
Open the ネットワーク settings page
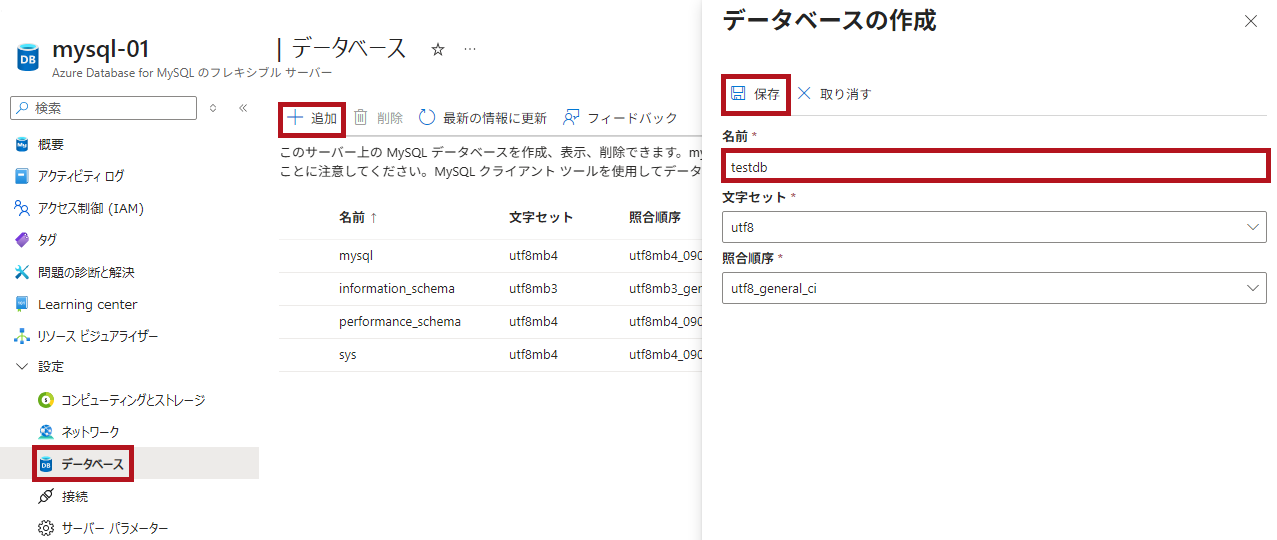click(x=90, y=432)
